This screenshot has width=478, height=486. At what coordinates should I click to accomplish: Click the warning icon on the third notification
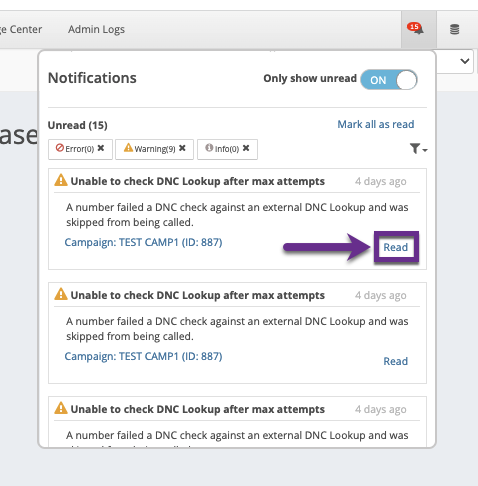click(61, 408)
